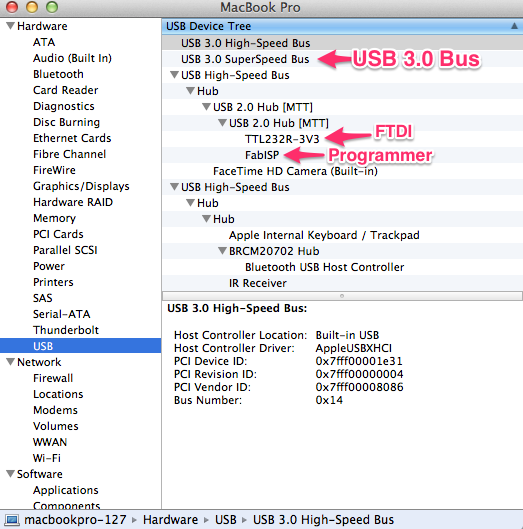Open Thunderbolt in the sidebar
Viewport: 523px width, 529px height.
[x=66, y=330]
